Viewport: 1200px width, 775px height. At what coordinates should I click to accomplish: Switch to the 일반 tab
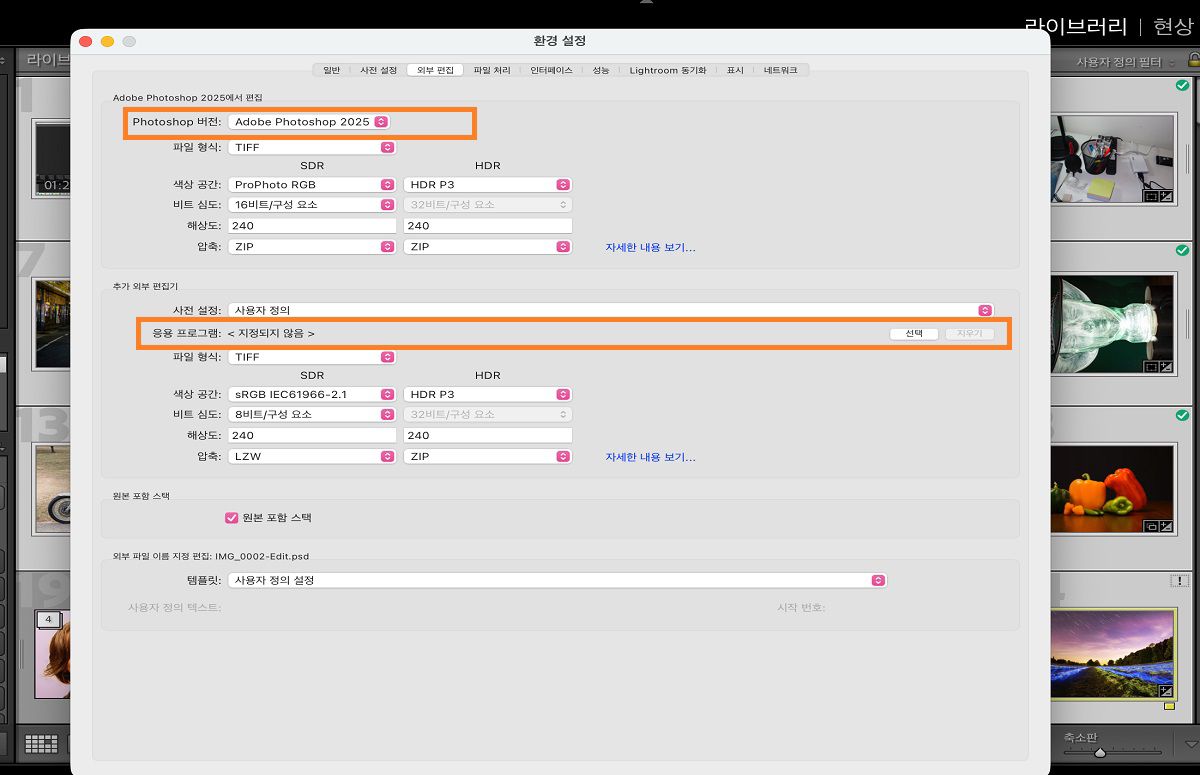tap(332, 70)
